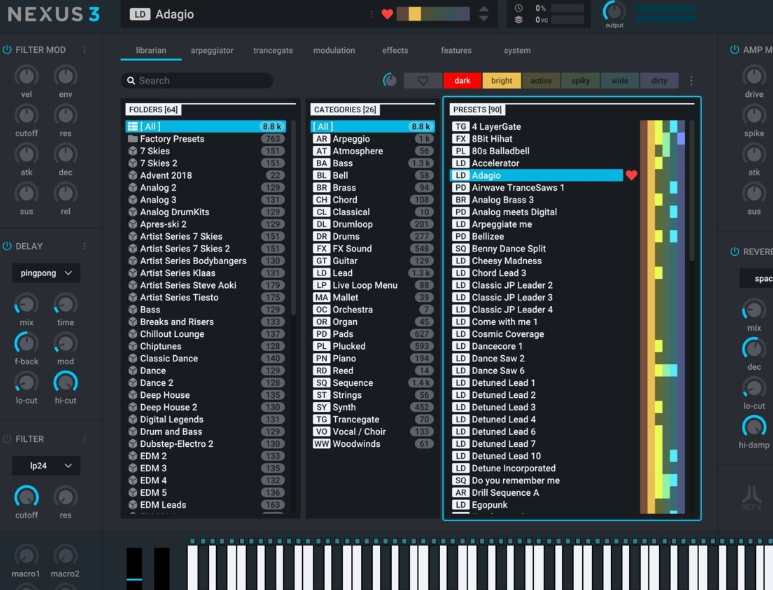Click the favorites heart filter button

[x=423, y=81]
